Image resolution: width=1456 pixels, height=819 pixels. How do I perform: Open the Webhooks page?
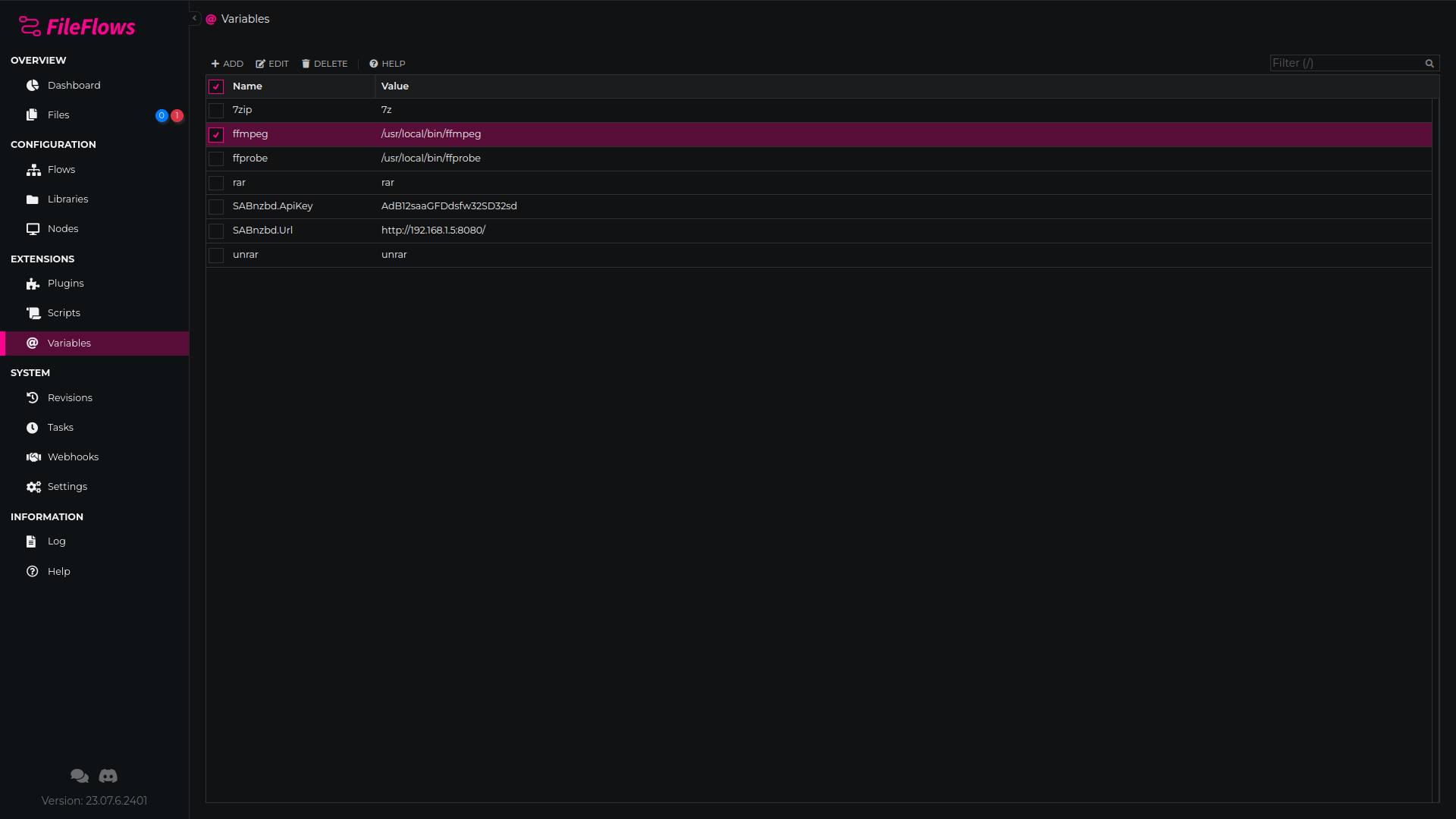pyautogui.click(x=73, y=457)
